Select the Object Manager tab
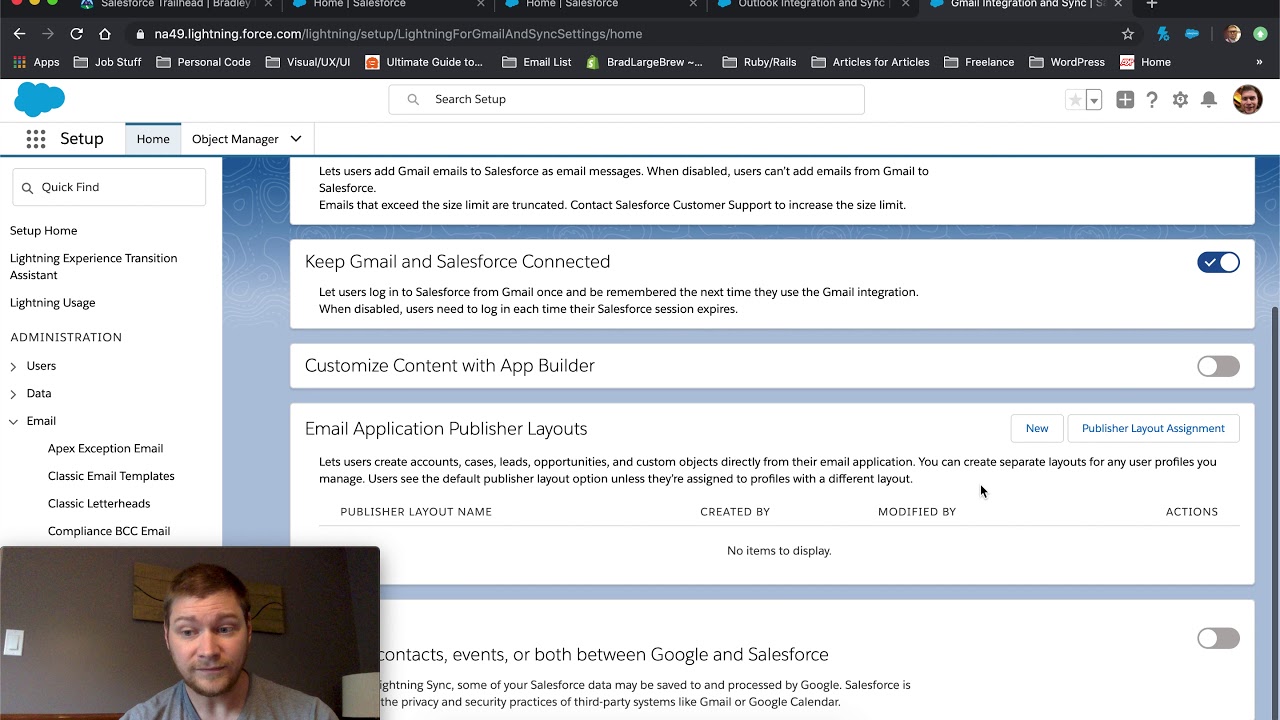 (235, 139)
